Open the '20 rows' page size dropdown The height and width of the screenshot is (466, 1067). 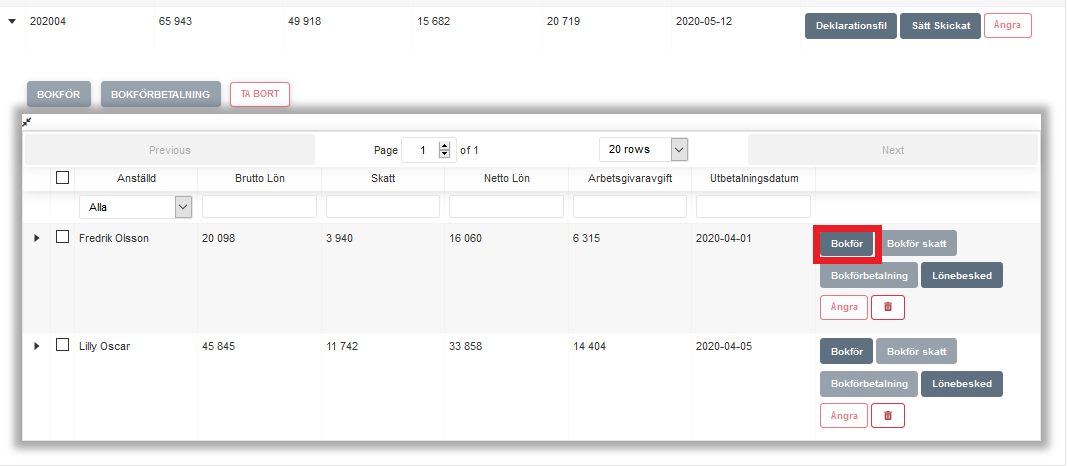[x=644, y=149]
